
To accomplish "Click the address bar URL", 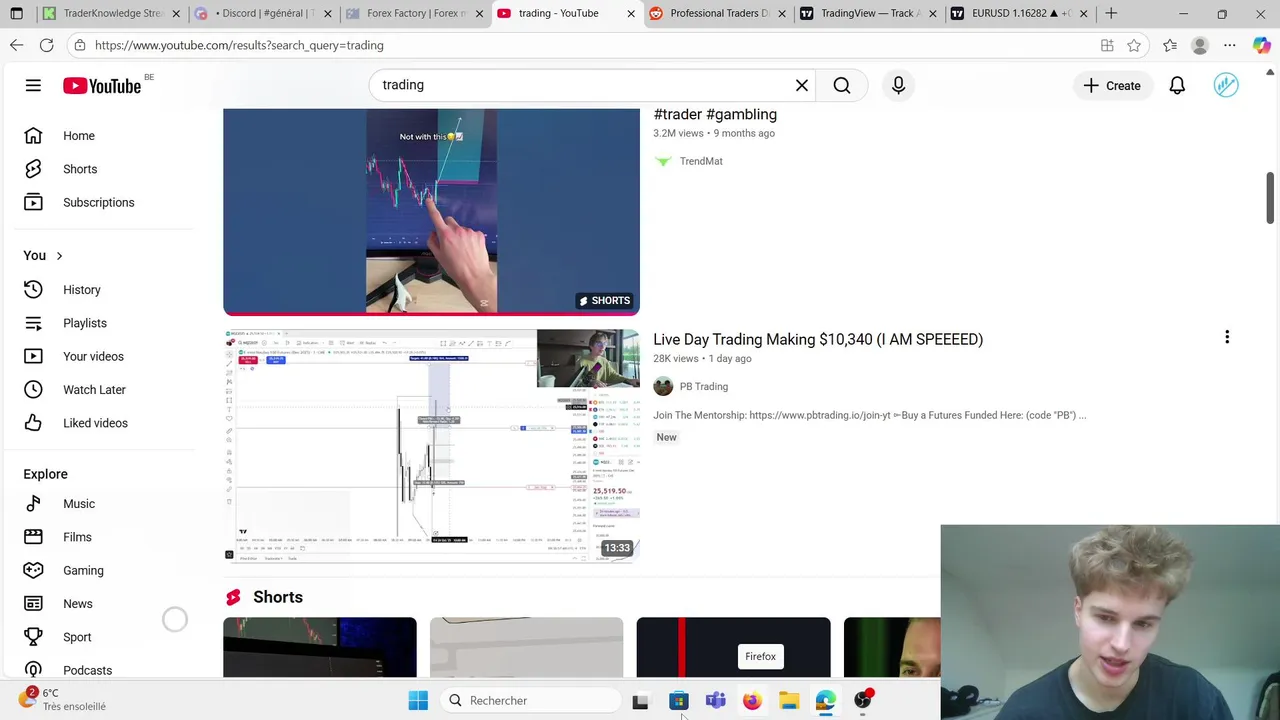I will pyautogui.click(x=240, y=45).
